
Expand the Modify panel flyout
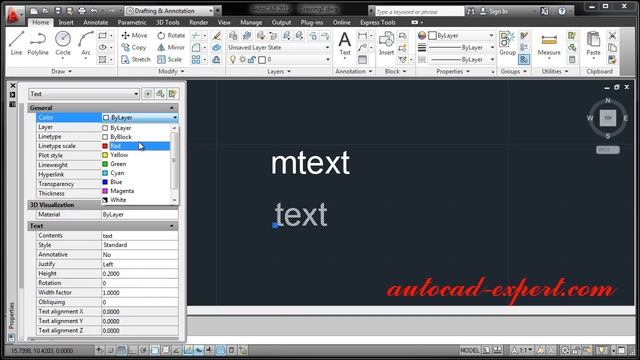[171, 71]
